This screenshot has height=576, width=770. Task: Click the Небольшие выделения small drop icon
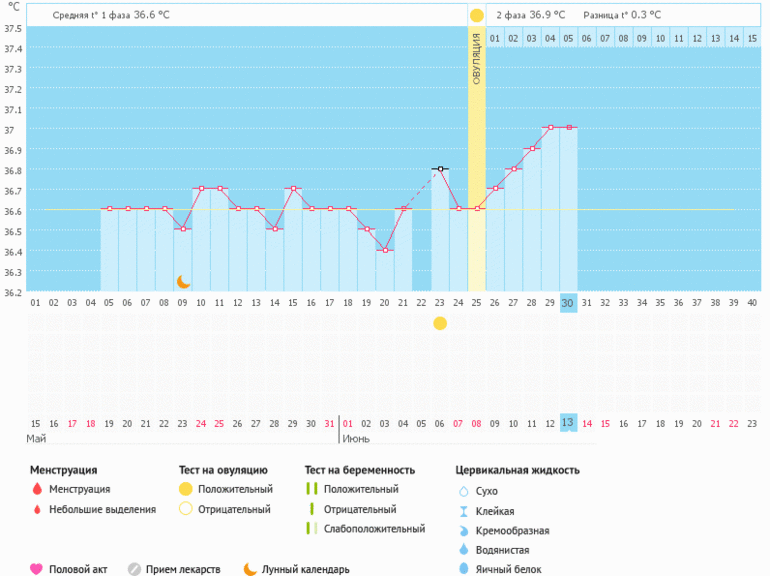(x=37, y=509)
